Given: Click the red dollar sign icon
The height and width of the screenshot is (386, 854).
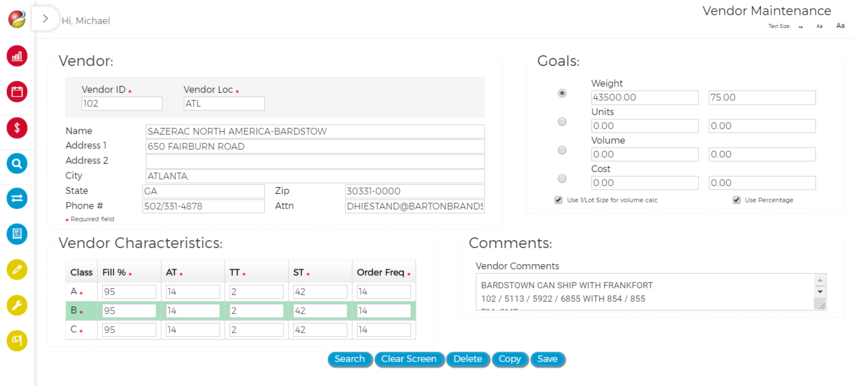Looking at the screenshot, I should click(x=17, y=128).
